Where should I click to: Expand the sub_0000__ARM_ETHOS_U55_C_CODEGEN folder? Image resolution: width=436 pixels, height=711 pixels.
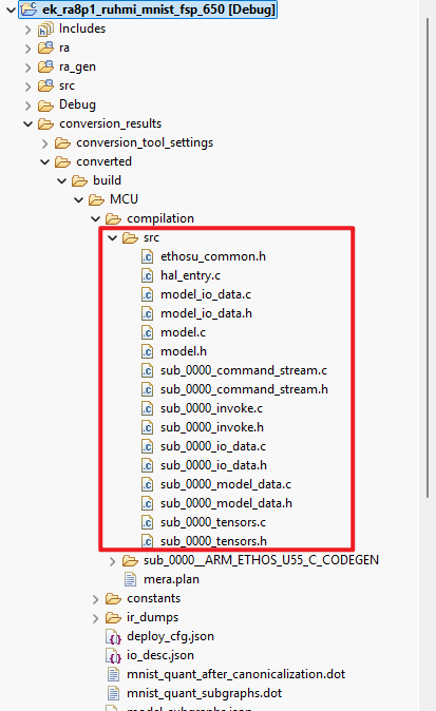pos(112,561)
